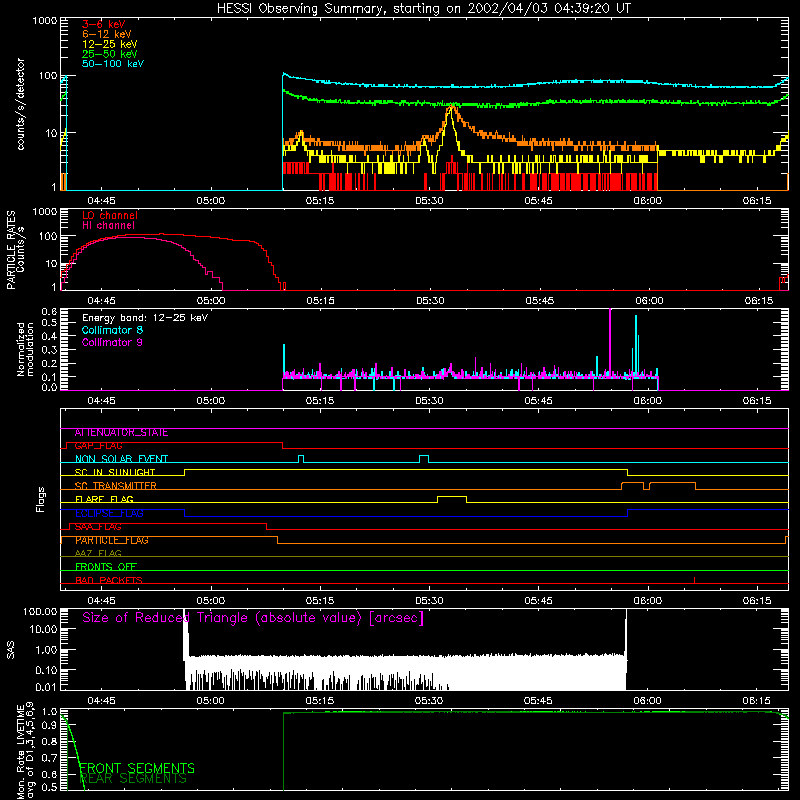Click the counts/s/detector axis label
Image resolution: width=800 pixels, height=800 pixels.
[x=21, y=104]
